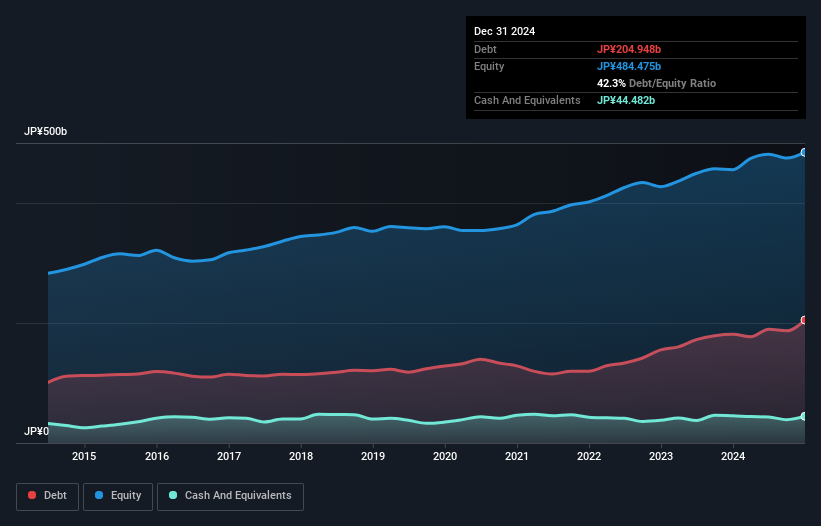Click the blue Equity legend dot
Screen dimensions: 821x526
click(x=99, y=495)
